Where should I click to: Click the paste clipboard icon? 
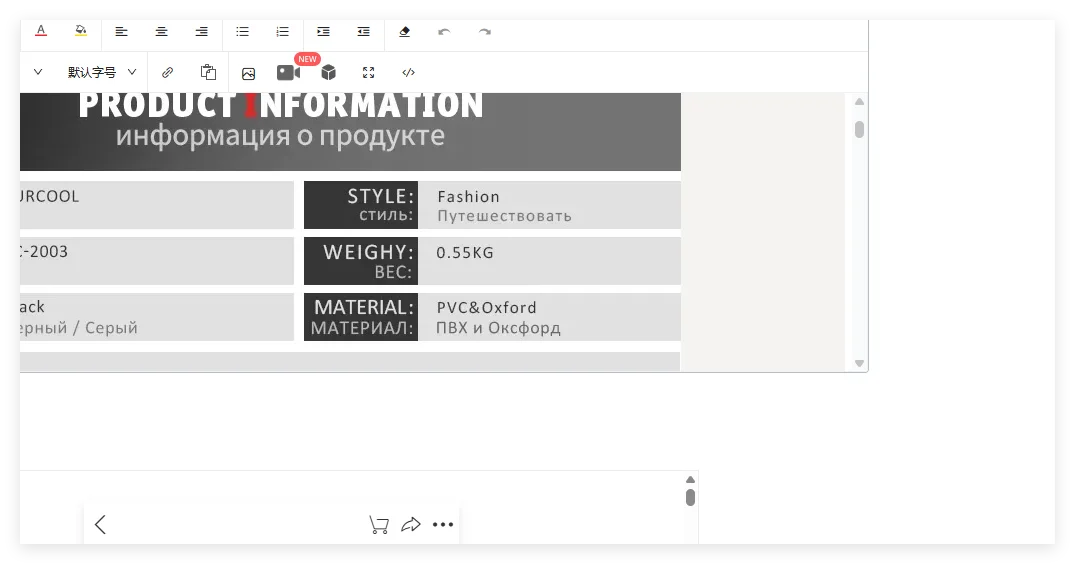tap(208, 72)
